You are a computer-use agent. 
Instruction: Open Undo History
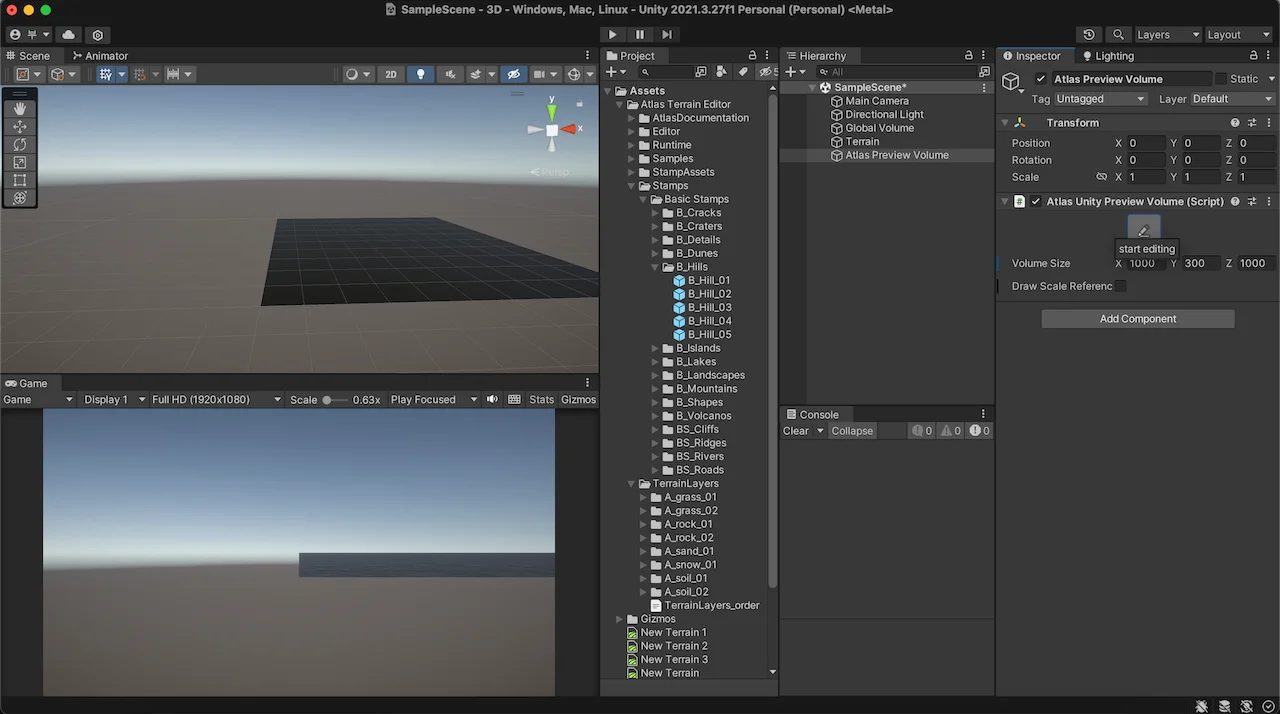[1089, 35]
